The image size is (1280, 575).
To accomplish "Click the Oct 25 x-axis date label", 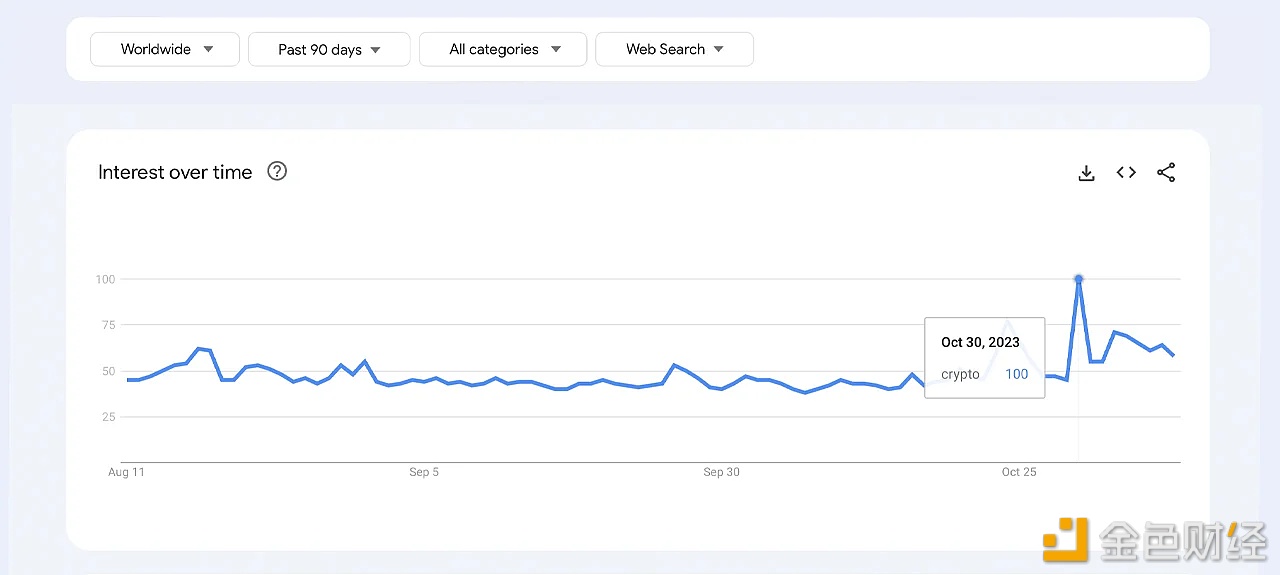I will (x=1019, y=472).
